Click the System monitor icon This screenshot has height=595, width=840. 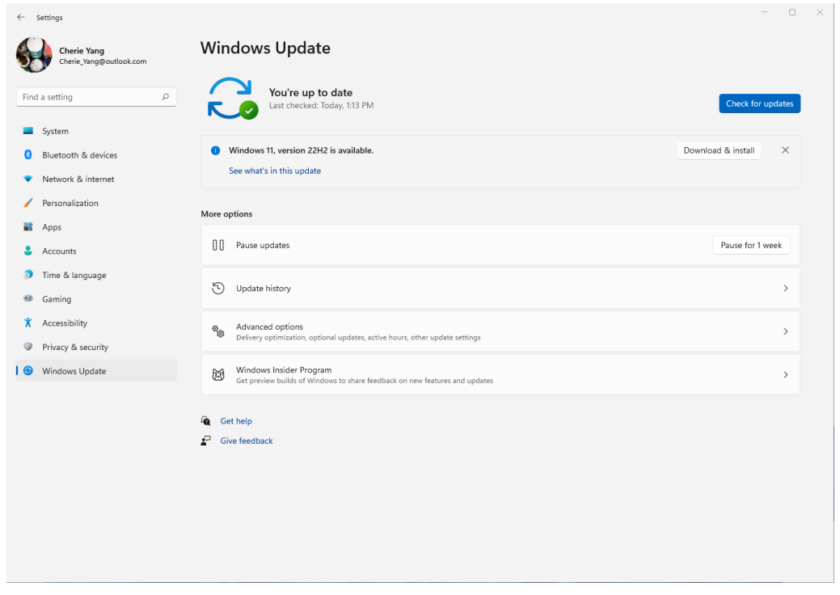[28, 131]
